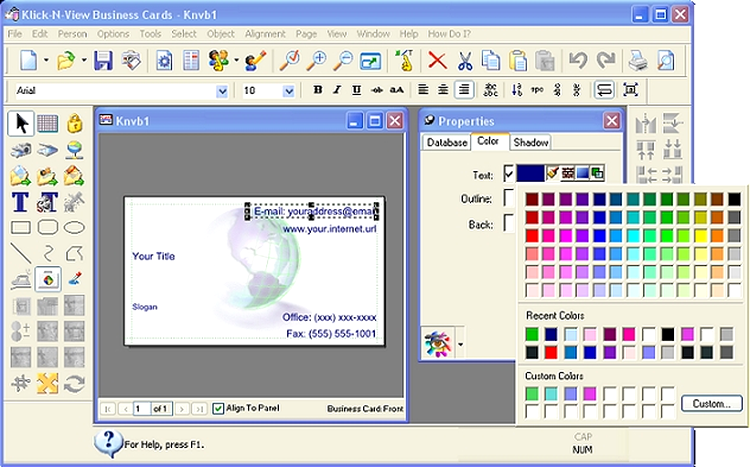The height and width of the screenshot is (467, 750).
Task: Switch to the Shadow tab
Action: pos(530,143)
